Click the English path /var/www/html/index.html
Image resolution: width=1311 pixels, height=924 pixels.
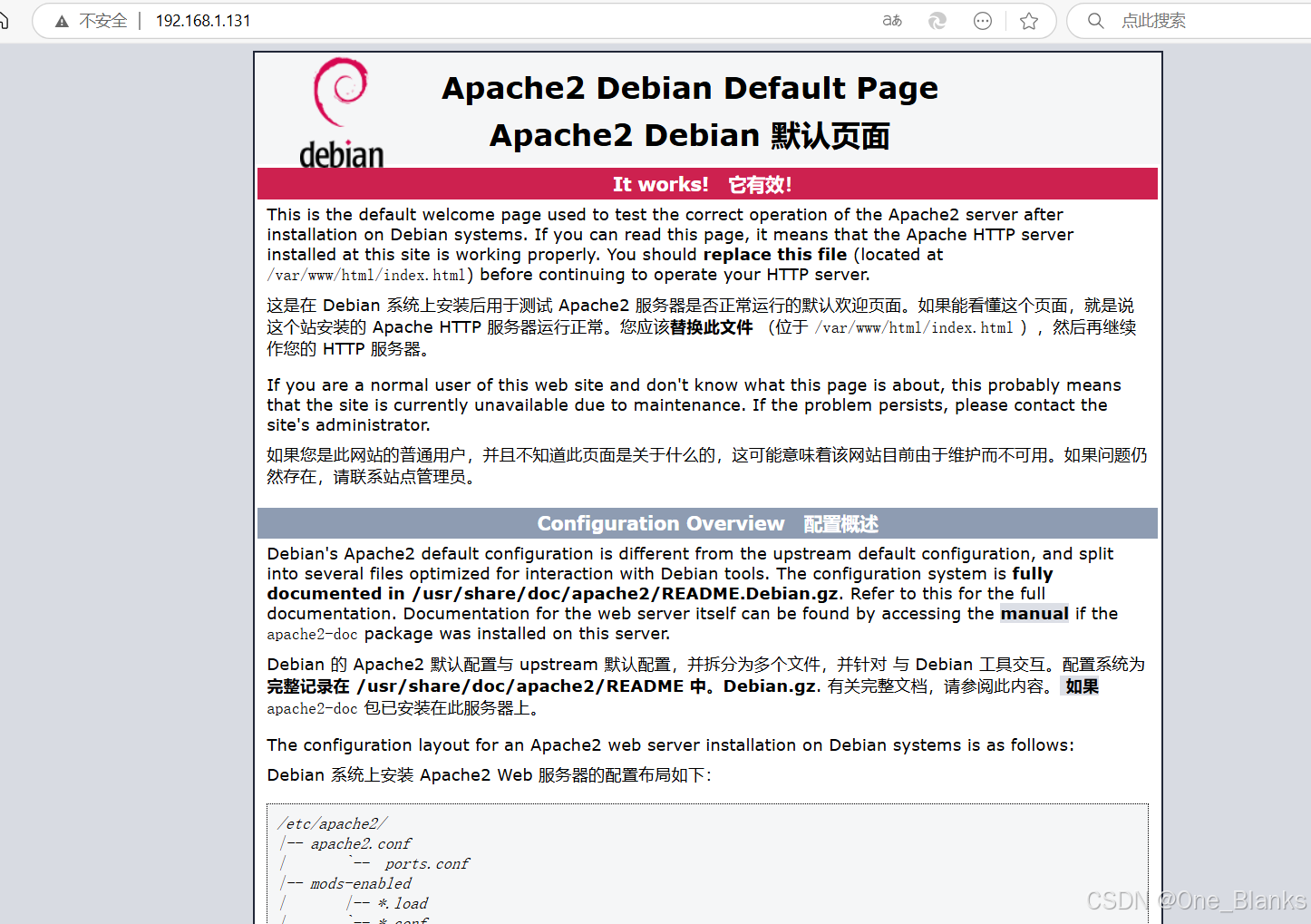tap(366, 275)
